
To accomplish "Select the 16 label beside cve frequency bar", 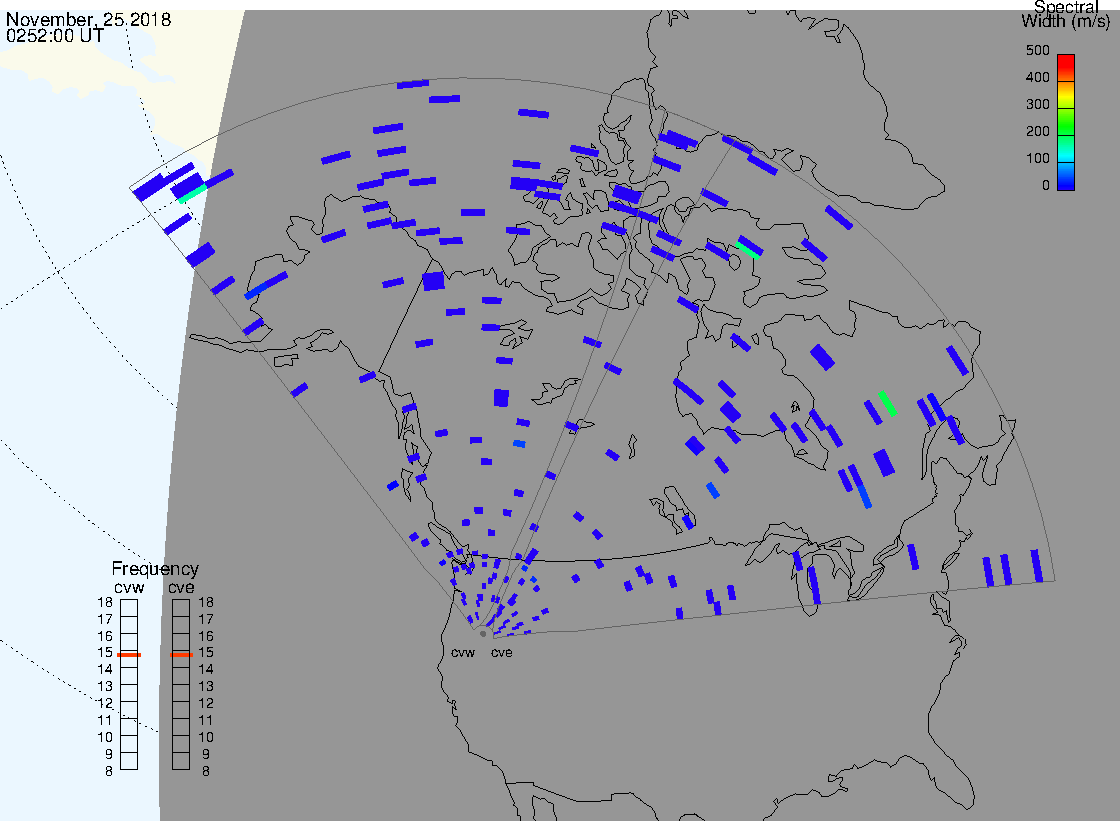I will [x=206, y=636].
